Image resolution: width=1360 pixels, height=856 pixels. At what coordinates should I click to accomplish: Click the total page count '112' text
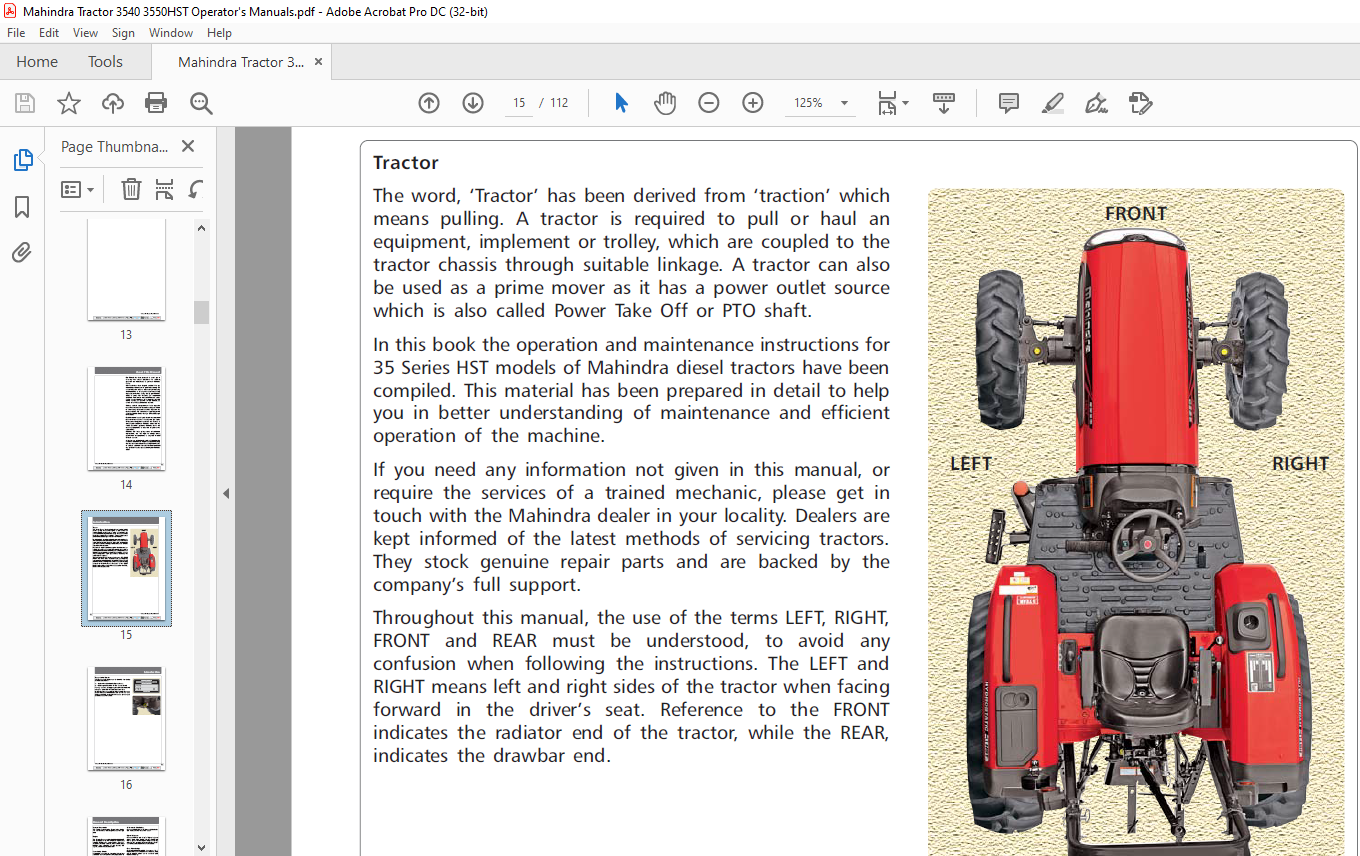(x=559, y=103)
